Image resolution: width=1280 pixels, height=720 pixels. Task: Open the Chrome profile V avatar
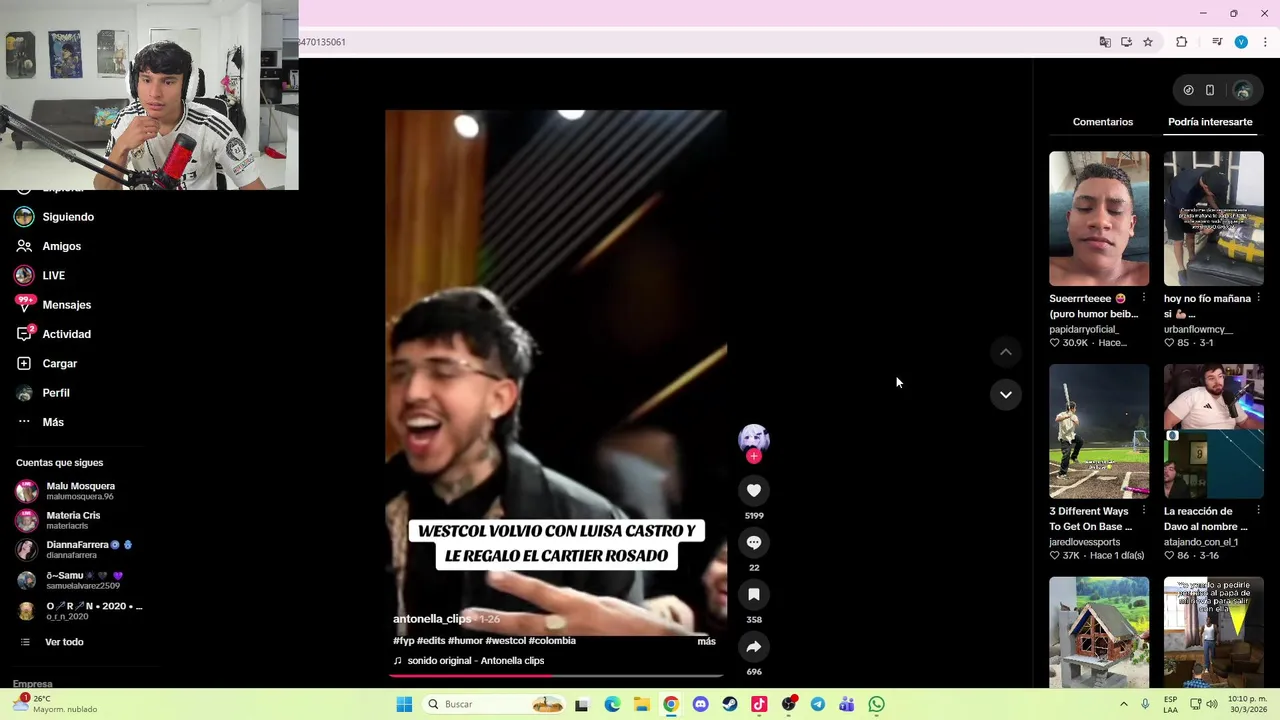(1241, 42)
